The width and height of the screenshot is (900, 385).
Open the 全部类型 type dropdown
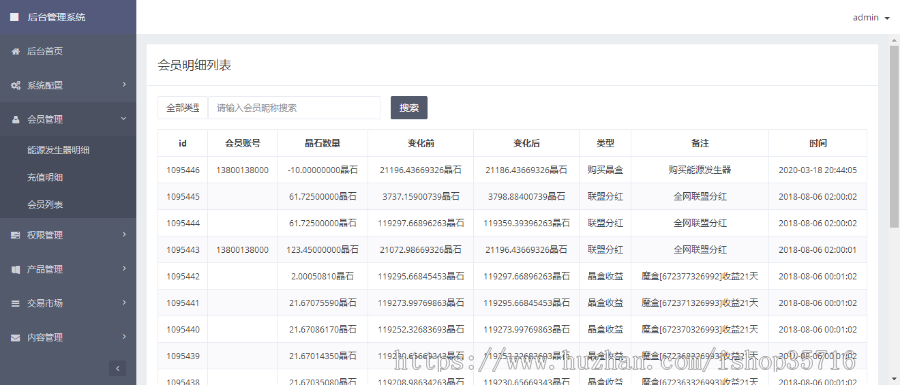coord(183,107)
